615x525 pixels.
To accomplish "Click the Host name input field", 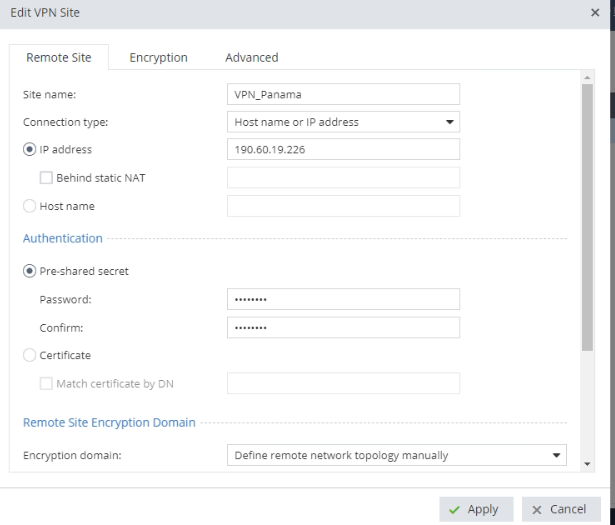I will pos(343,206).
